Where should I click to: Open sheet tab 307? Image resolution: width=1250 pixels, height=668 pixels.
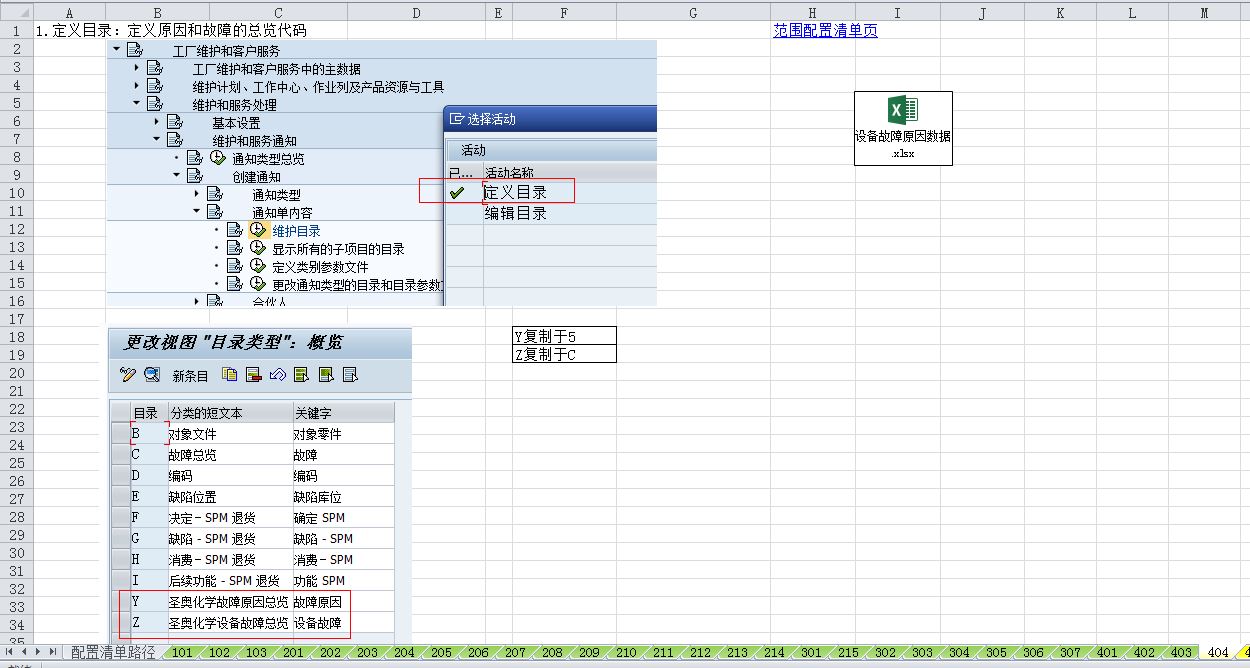pos(1070,653)
